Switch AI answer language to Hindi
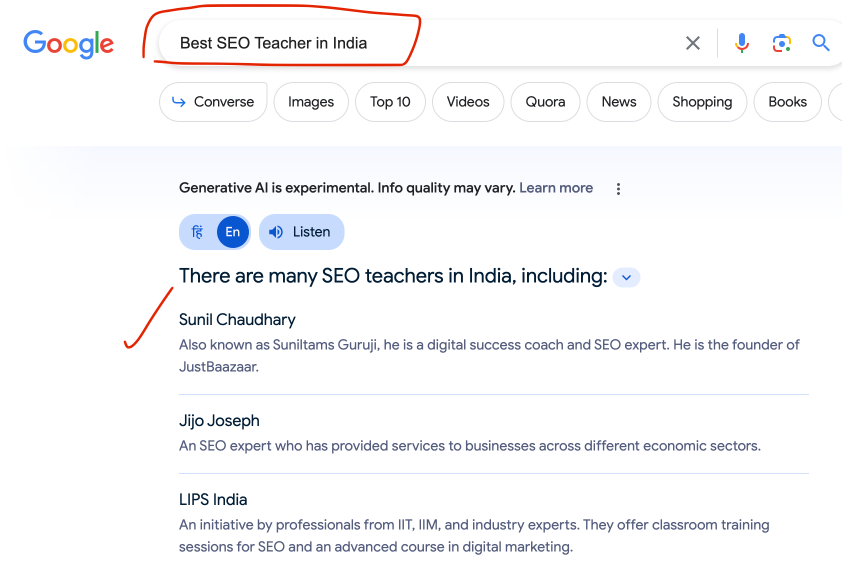Screen dimensions: 842x561 [198, 232]
